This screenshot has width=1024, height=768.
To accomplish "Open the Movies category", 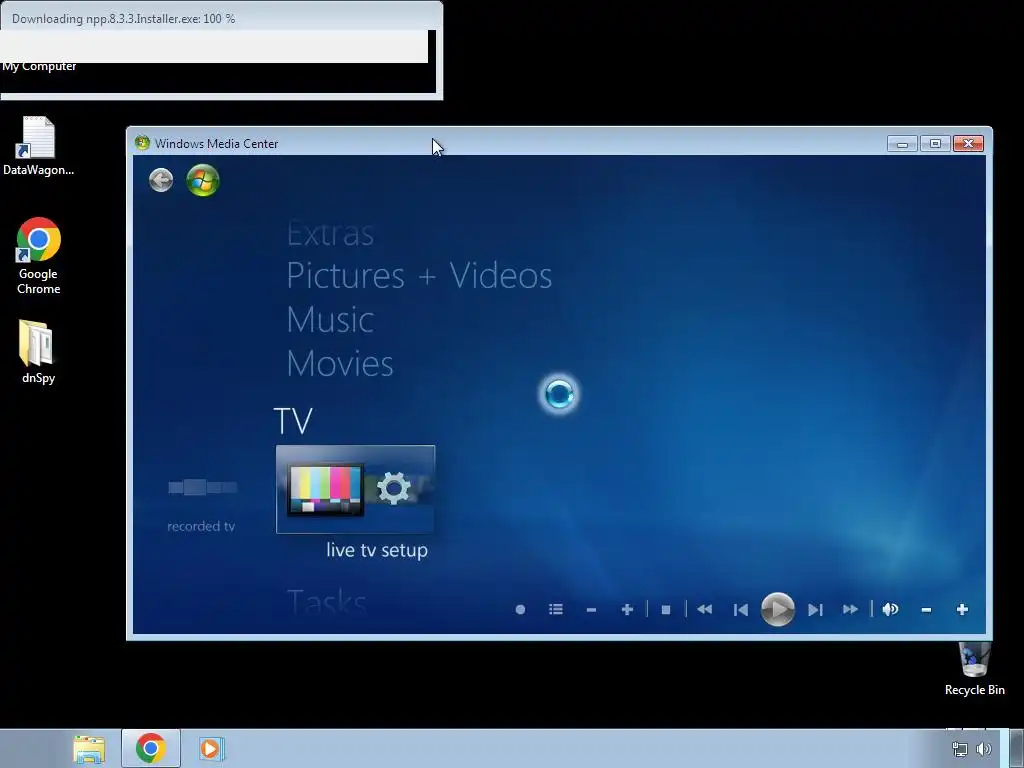I will pyautogui.click(x=340, y=364).
